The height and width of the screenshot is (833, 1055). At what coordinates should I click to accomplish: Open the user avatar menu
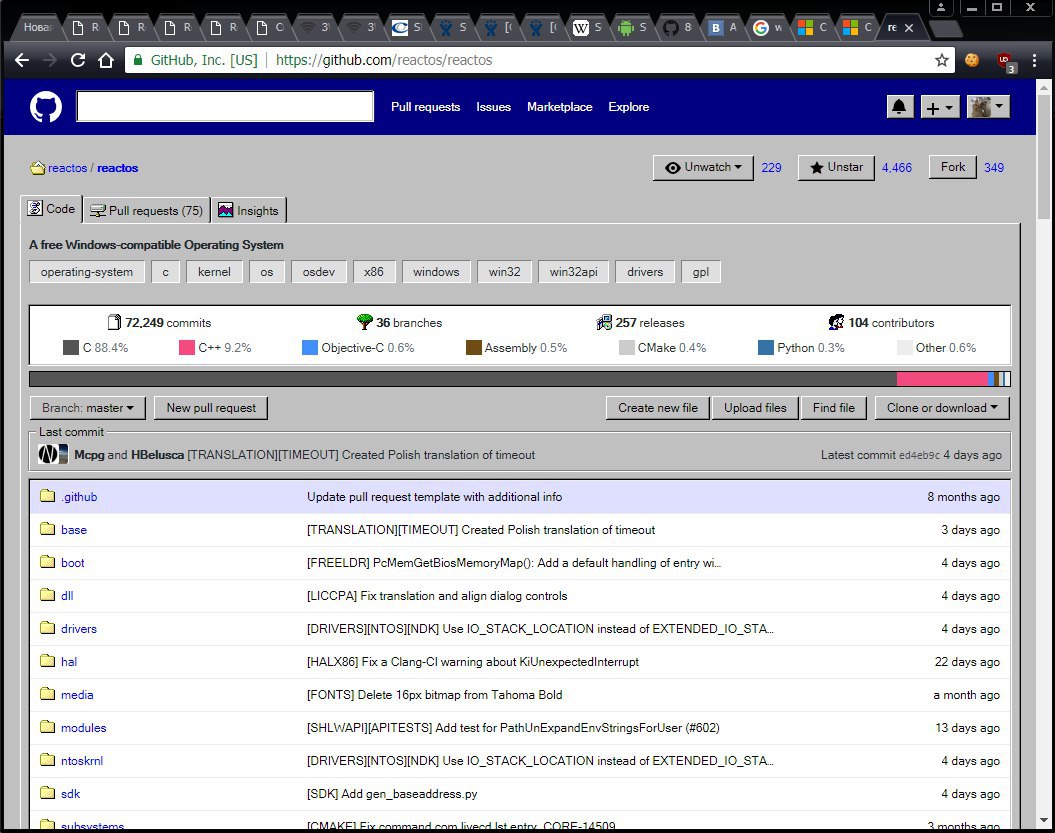coord(988,107)
